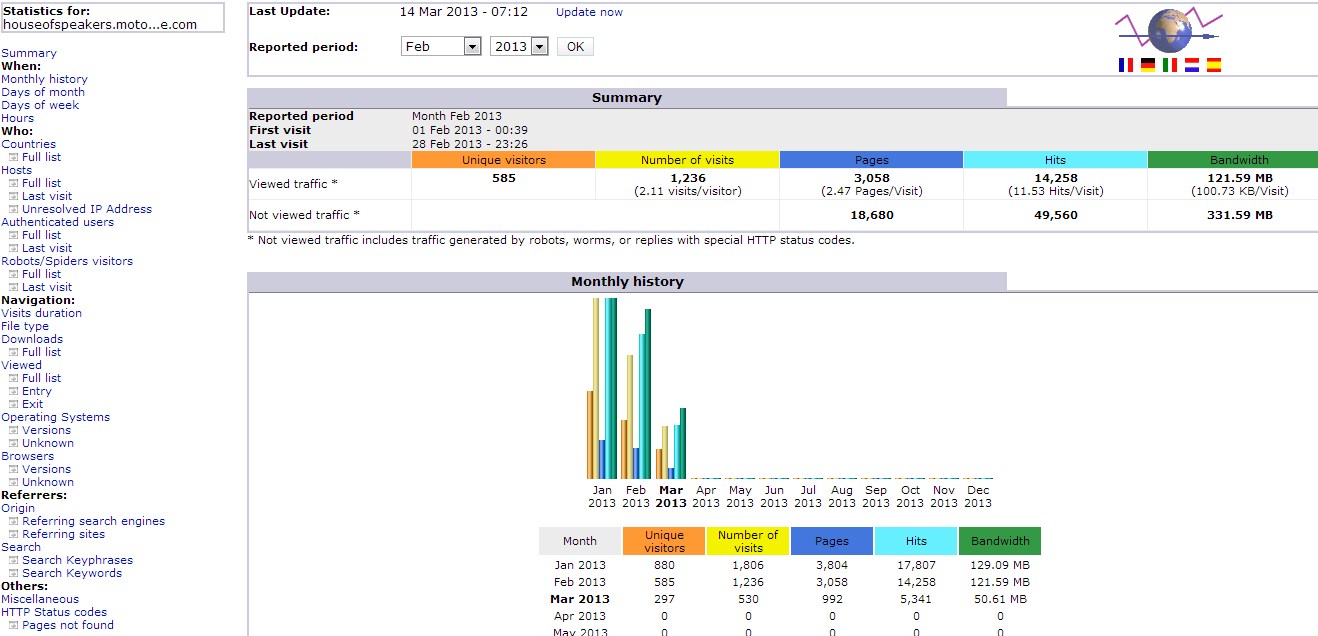
Task: Click the green Bandwidth header in Summary
Action: point(1238,160)
